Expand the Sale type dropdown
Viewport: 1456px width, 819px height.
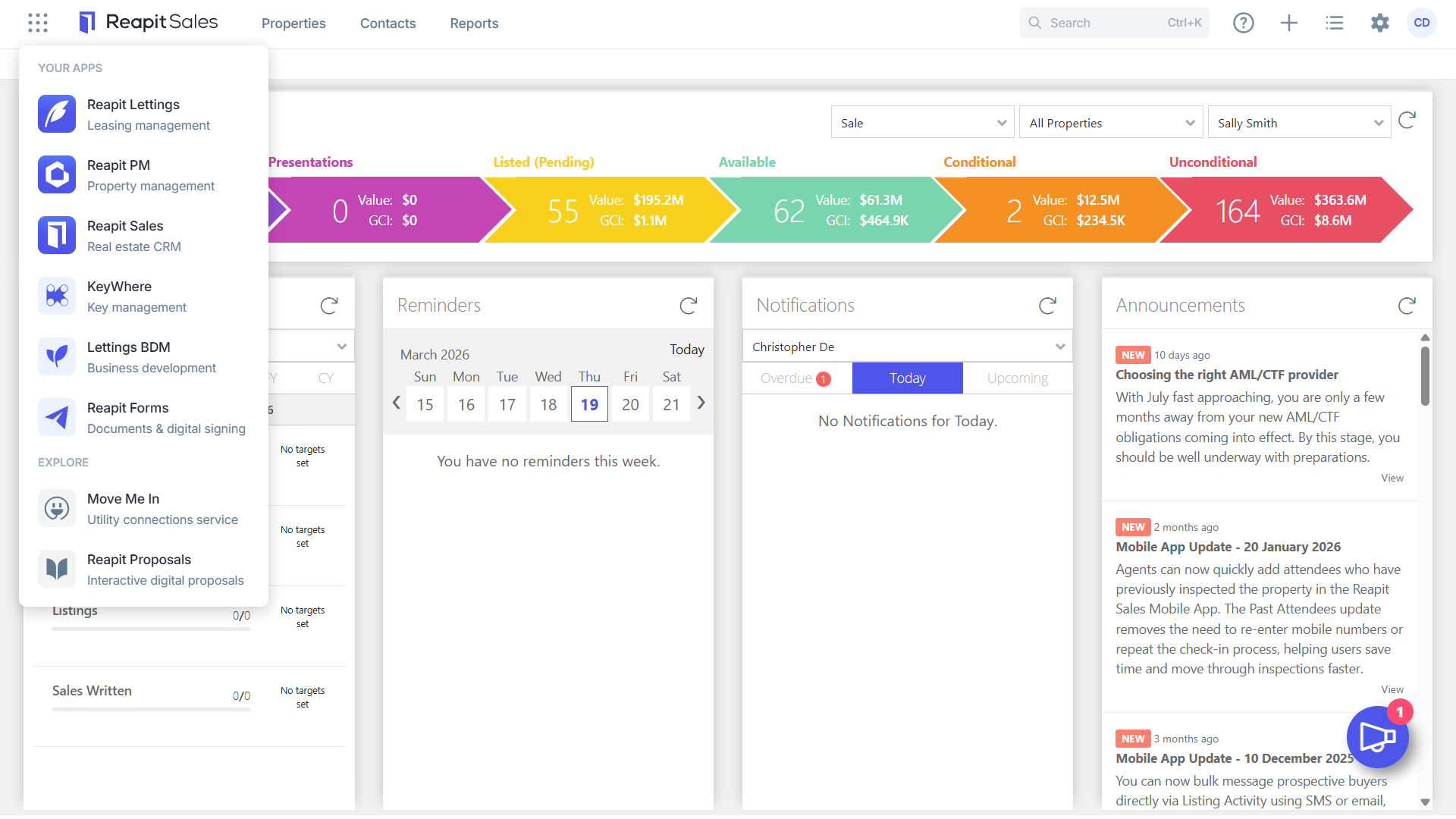coord(922,123)
